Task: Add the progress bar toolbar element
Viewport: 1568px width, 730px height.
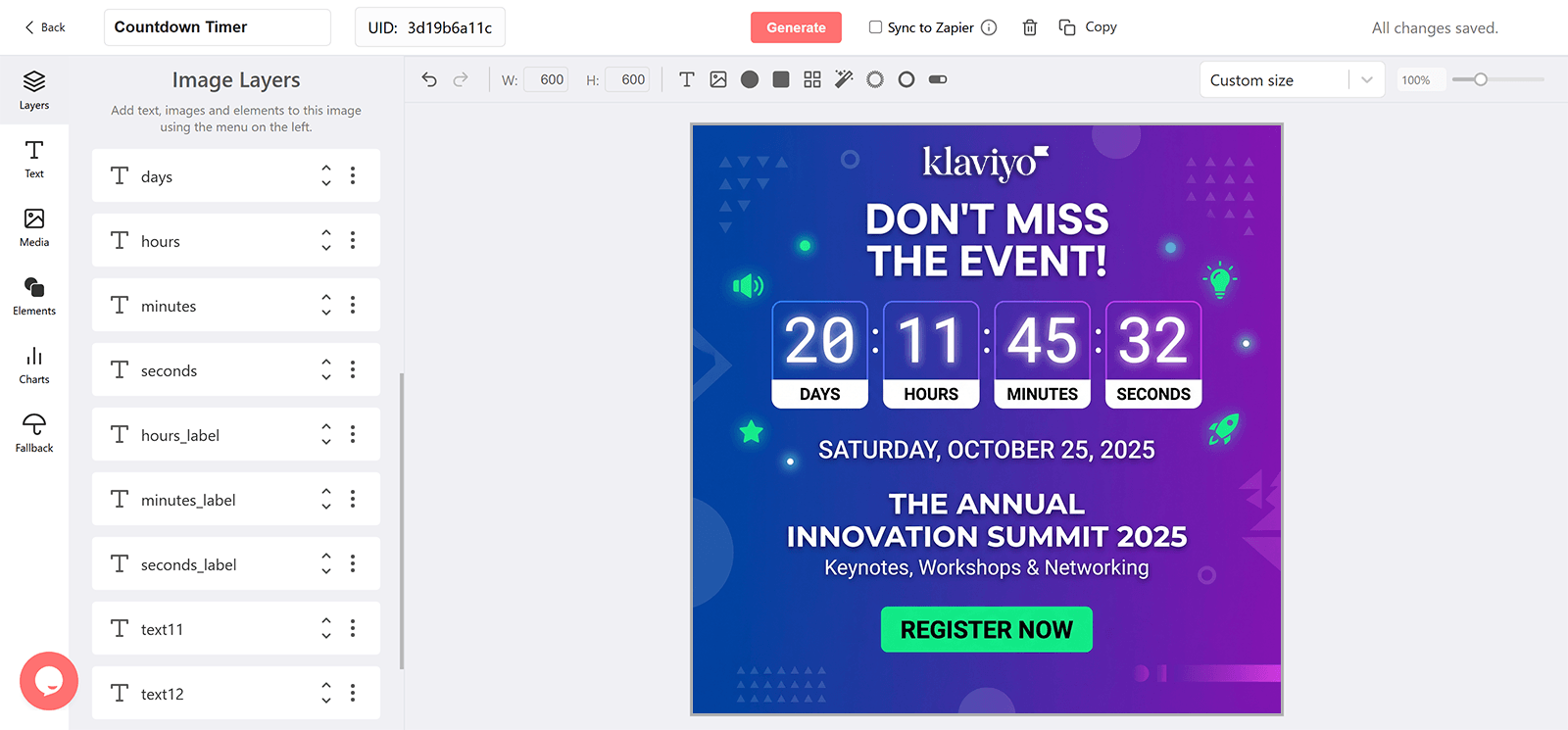Action: [x=938, y=79]
